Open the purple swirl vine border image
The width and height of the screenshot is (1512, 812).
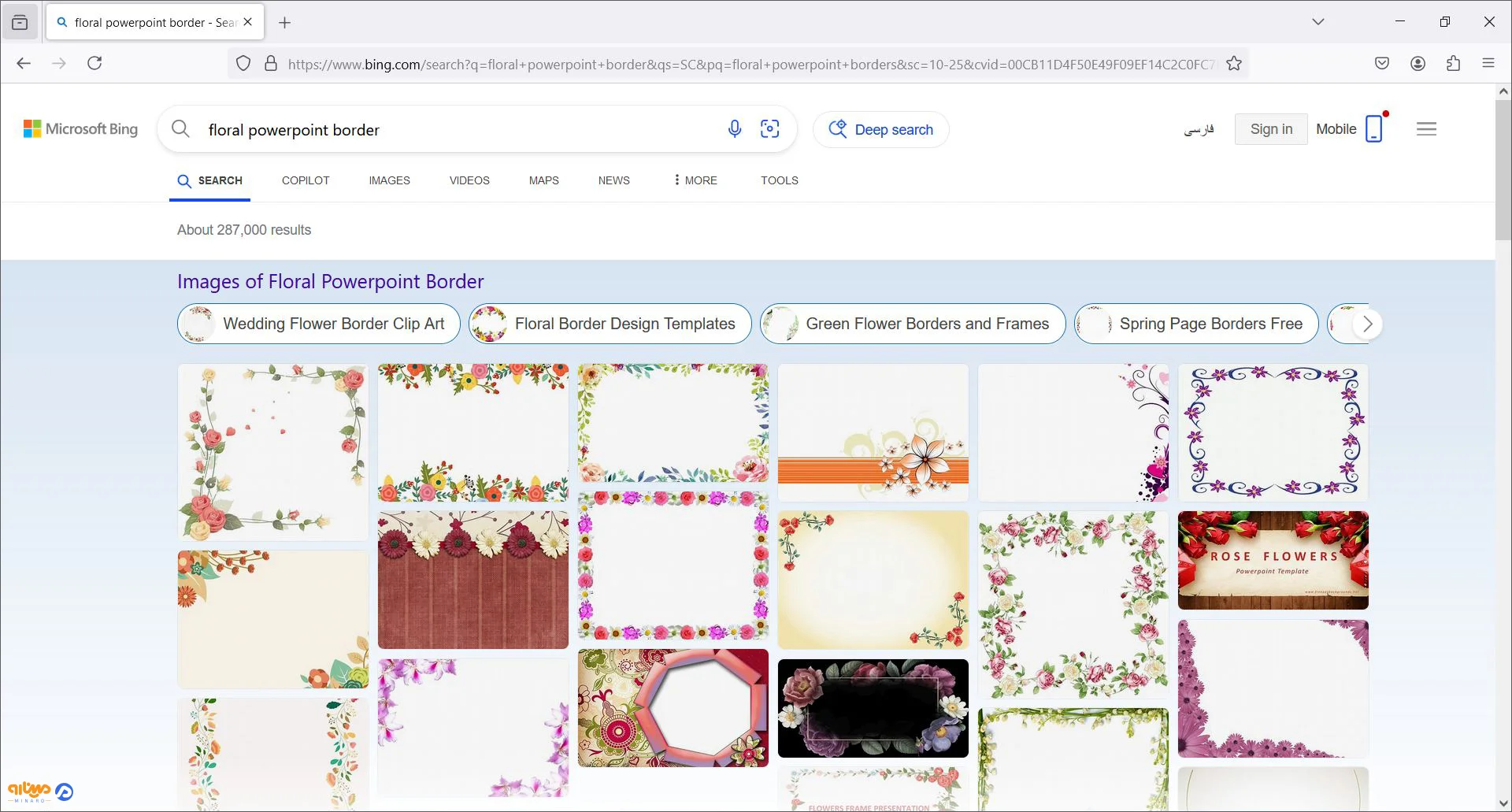(1273, 432)
